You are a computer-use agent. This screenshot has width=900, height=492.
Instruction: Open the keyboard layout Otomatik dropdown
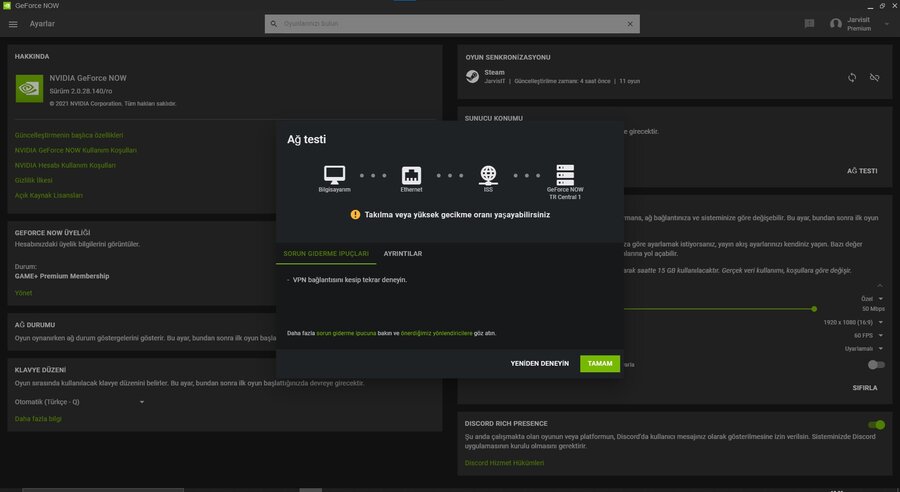point(79,402)
